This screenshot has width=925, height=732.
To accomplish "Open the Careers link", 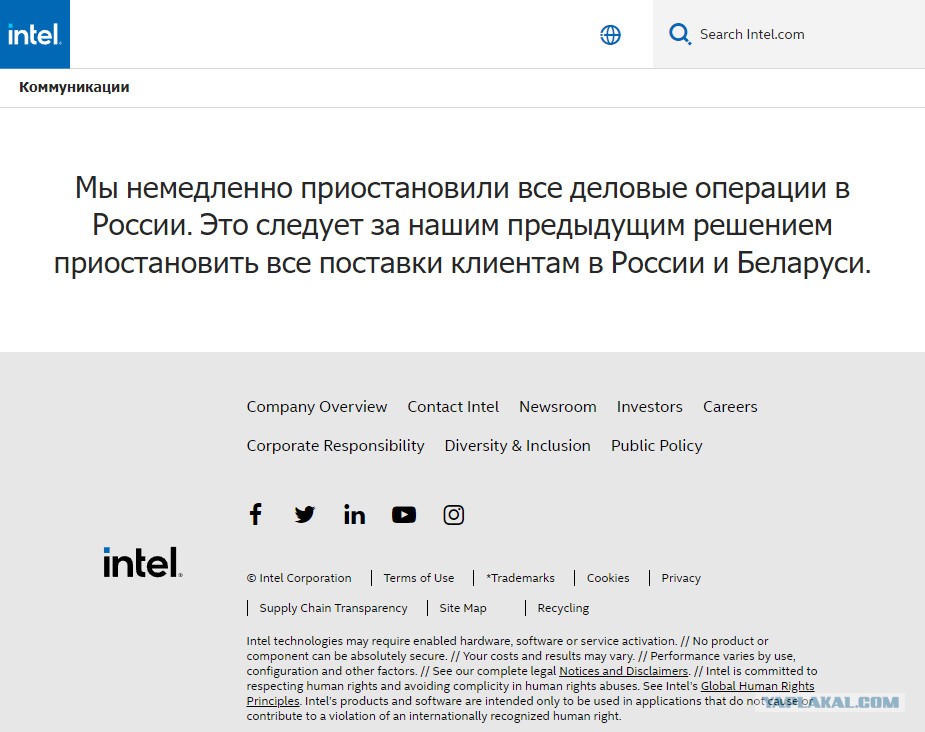I will (x=730, y=407).
